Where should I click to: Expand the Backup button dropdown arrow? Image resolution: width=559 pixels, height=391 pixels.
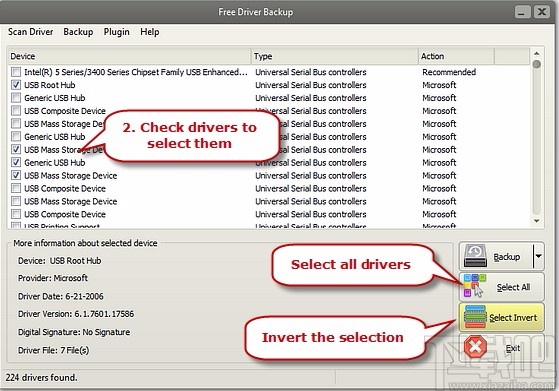pos(538,256)
